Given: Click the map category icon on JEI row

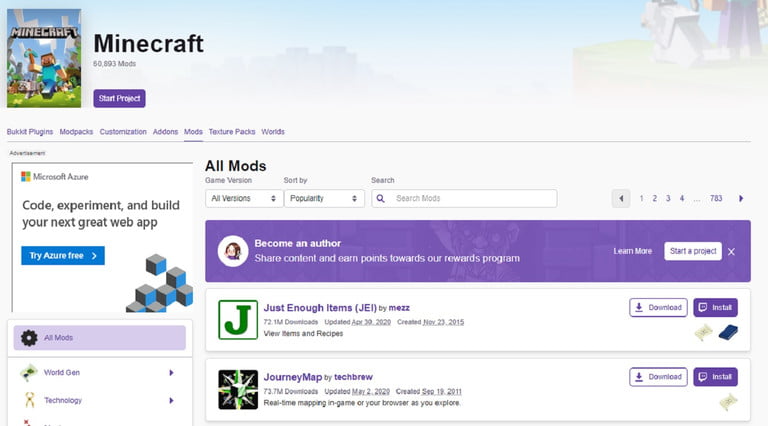Looking at the screenshot, I should pos(703,332).
